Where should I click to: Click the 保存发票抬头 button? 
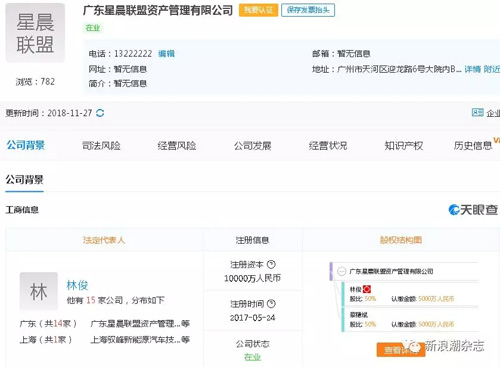(x=308, y=10)
